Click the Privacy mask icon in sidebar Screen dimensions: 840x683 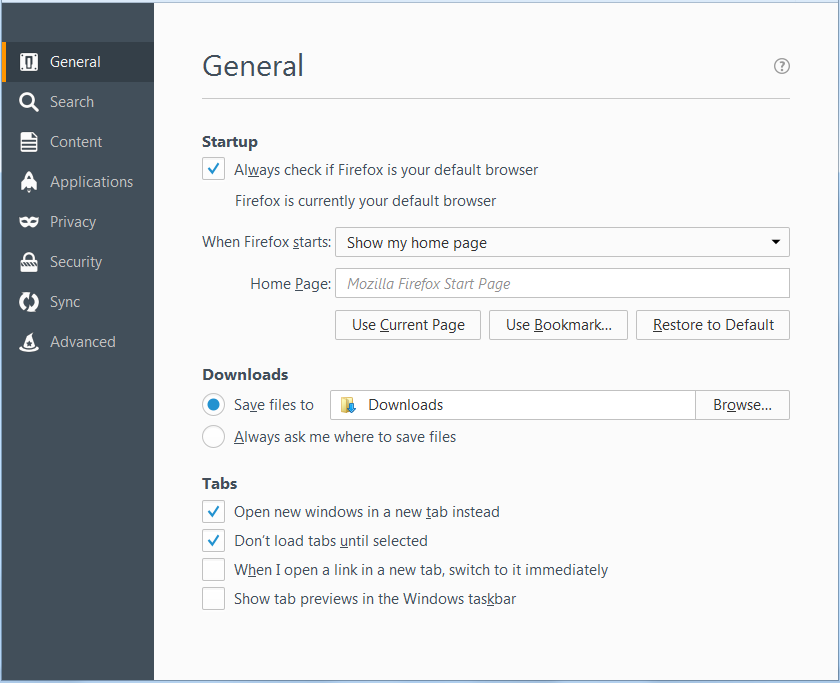29,222
